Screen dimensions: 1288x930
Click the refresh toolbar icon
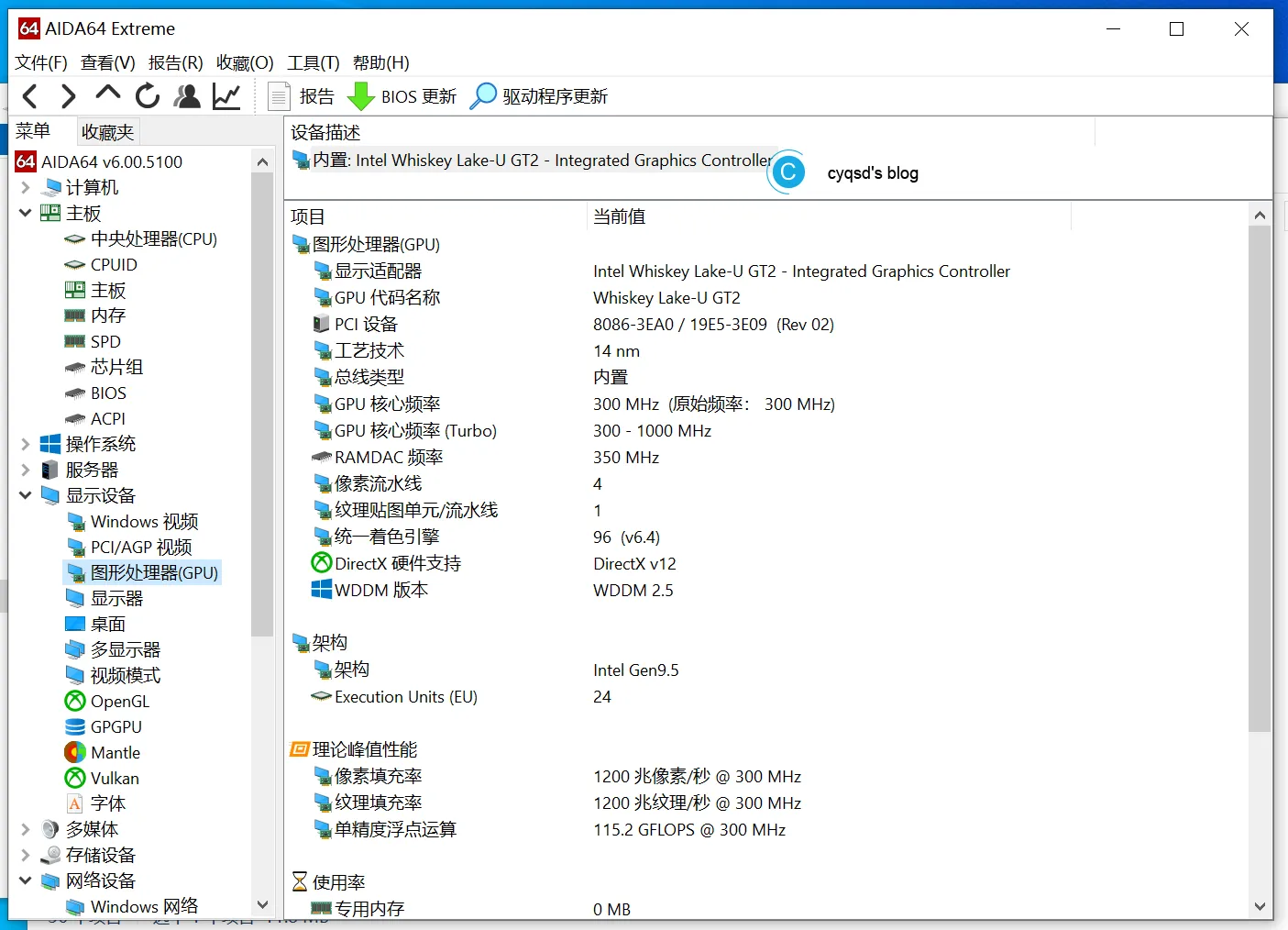(148, 96)
